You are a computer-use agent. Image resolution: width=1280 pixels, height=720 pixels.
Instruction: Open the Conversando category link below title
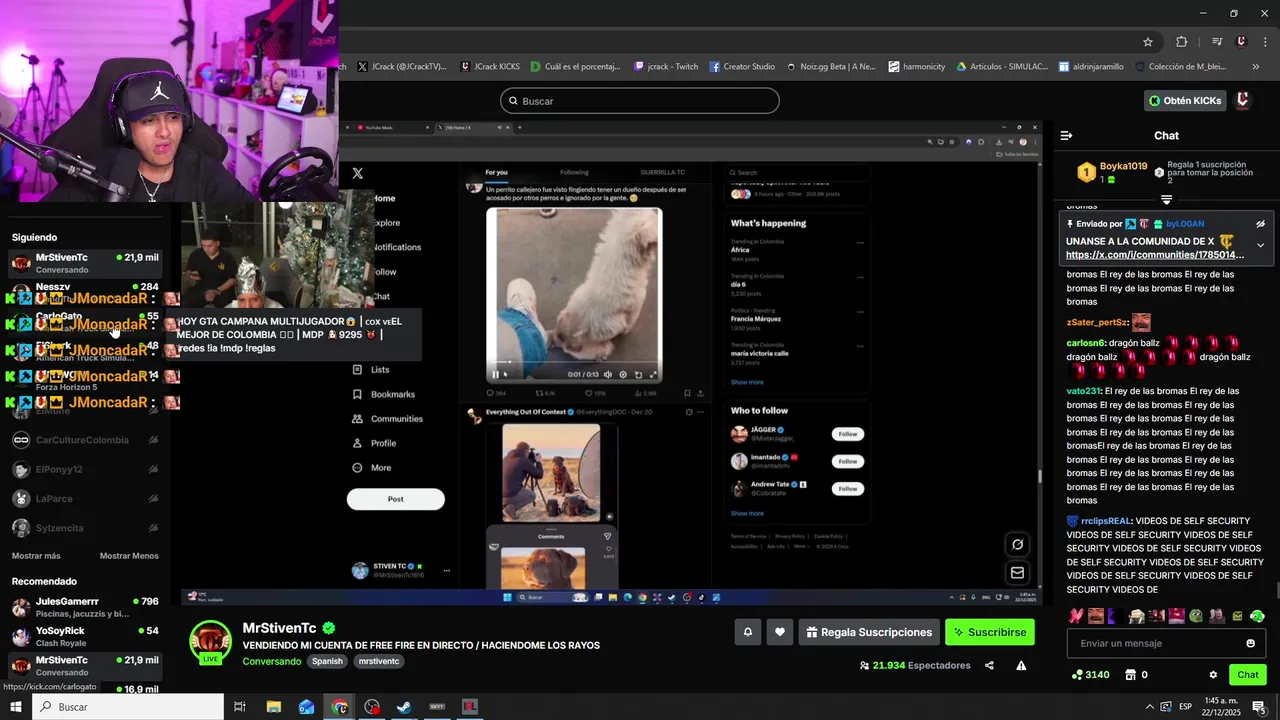click(x=272, y=662)
